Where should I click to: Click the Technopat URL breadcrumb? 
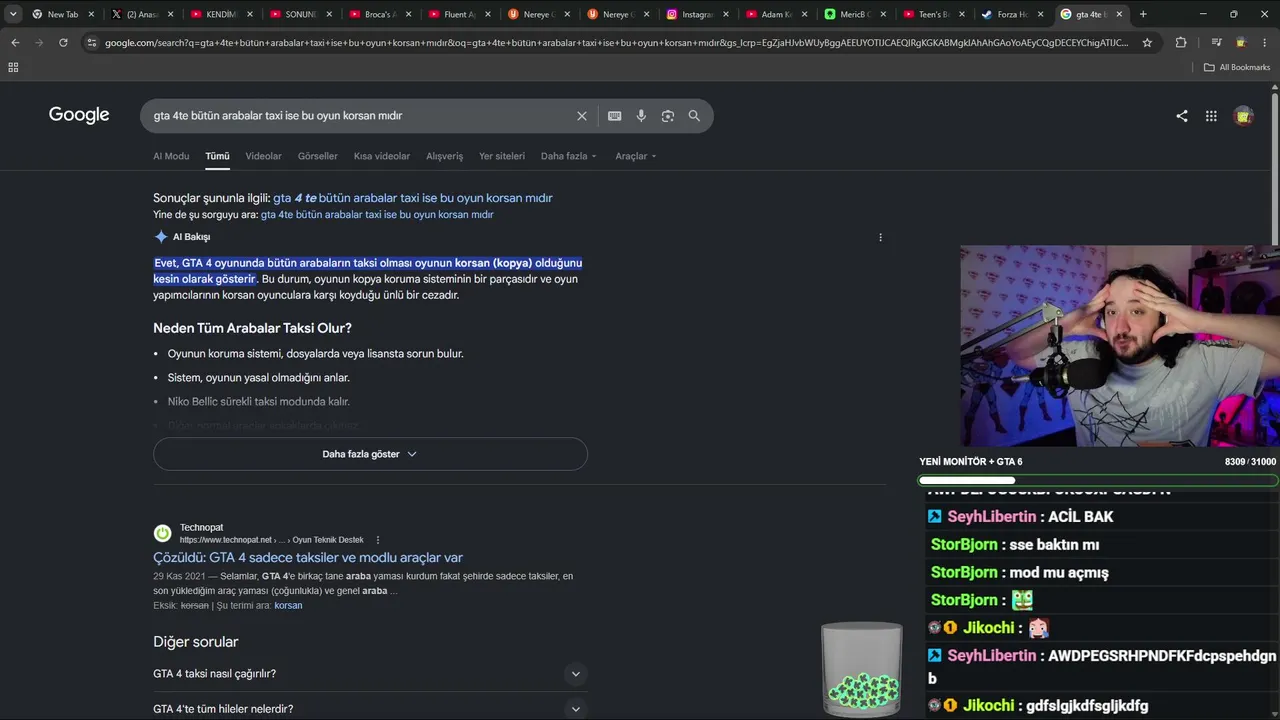tap(272, 540)
